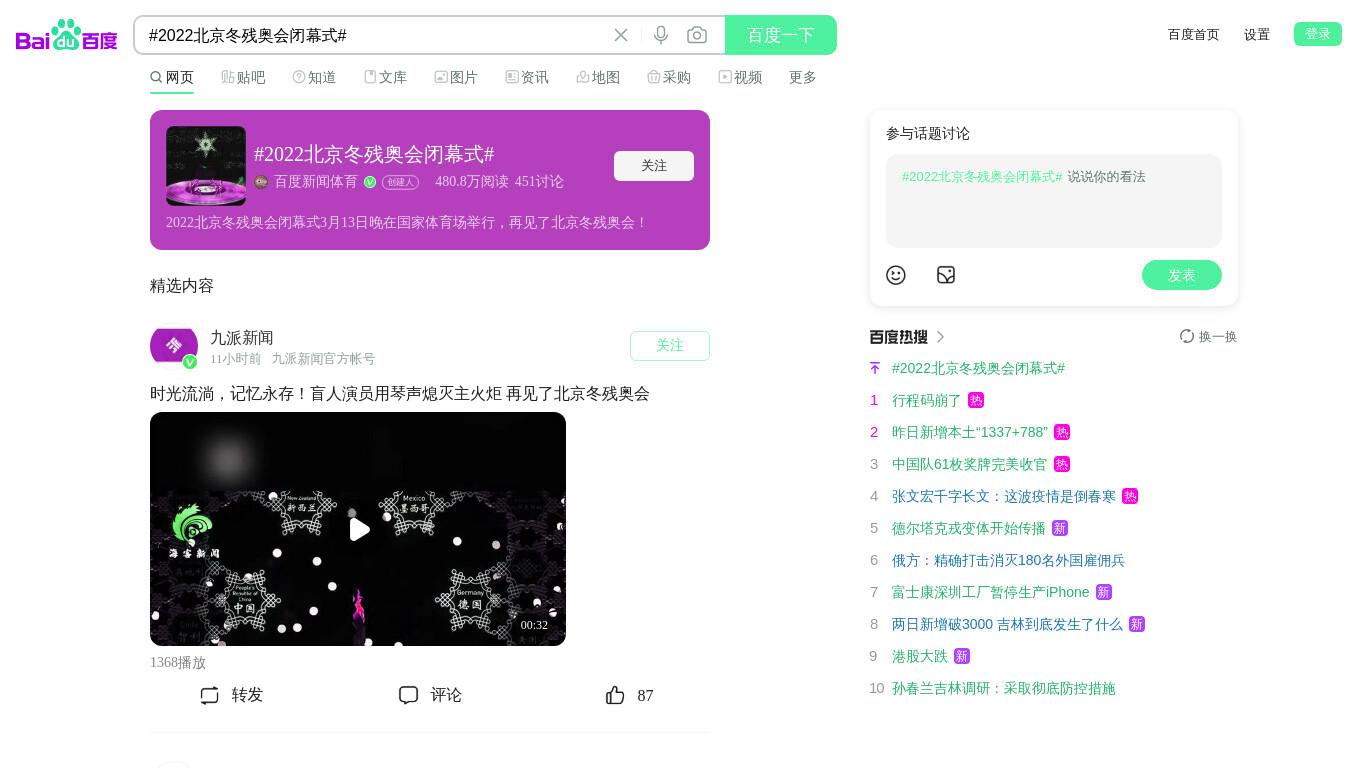1366x768 pixels.
Task: Open hot search 行程码崩了
Action: [927, 400]
